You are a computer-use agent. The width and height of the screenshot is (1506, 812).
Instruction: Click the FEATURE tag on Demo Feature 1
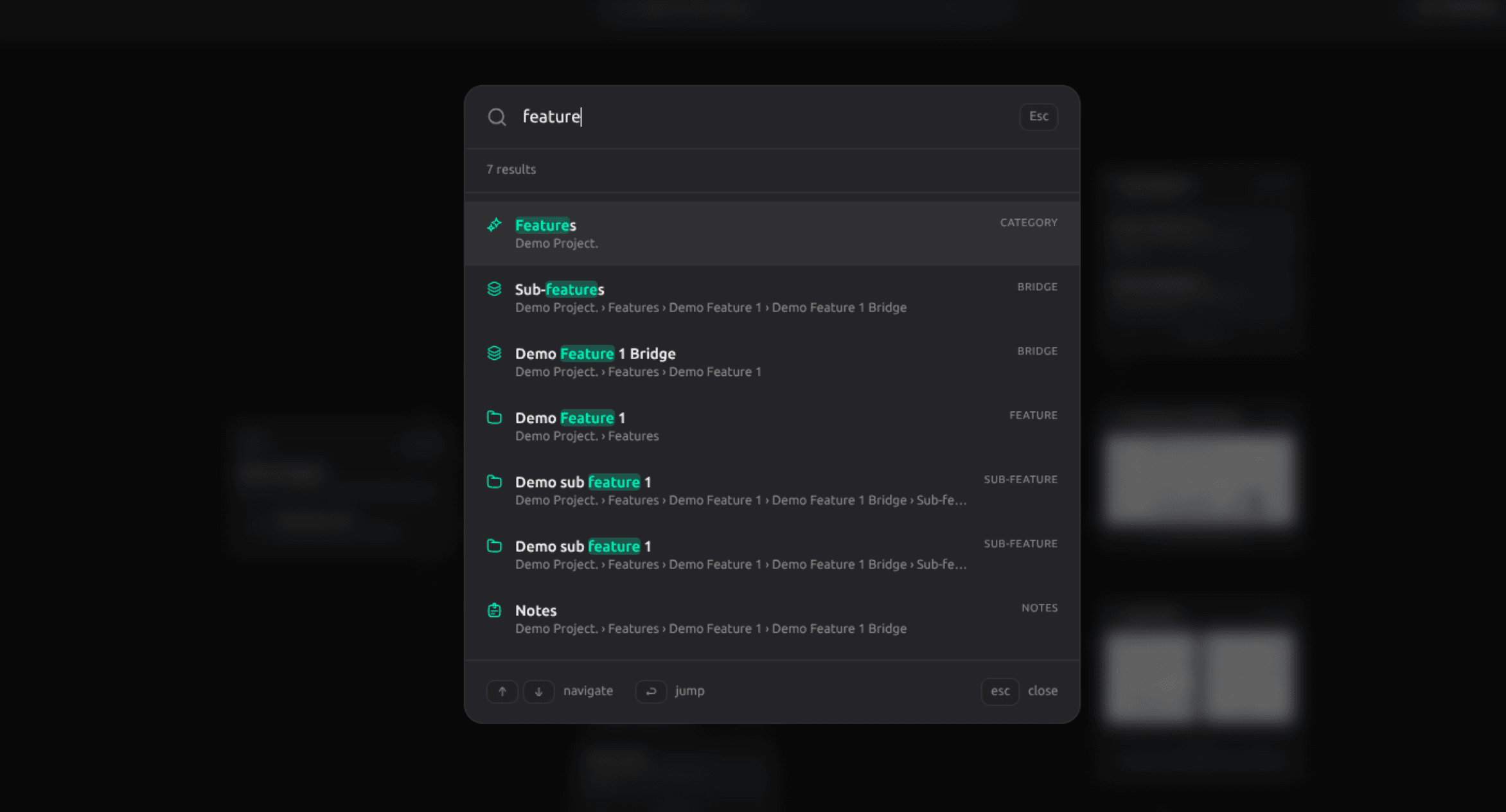click(x=1032, y=415)
